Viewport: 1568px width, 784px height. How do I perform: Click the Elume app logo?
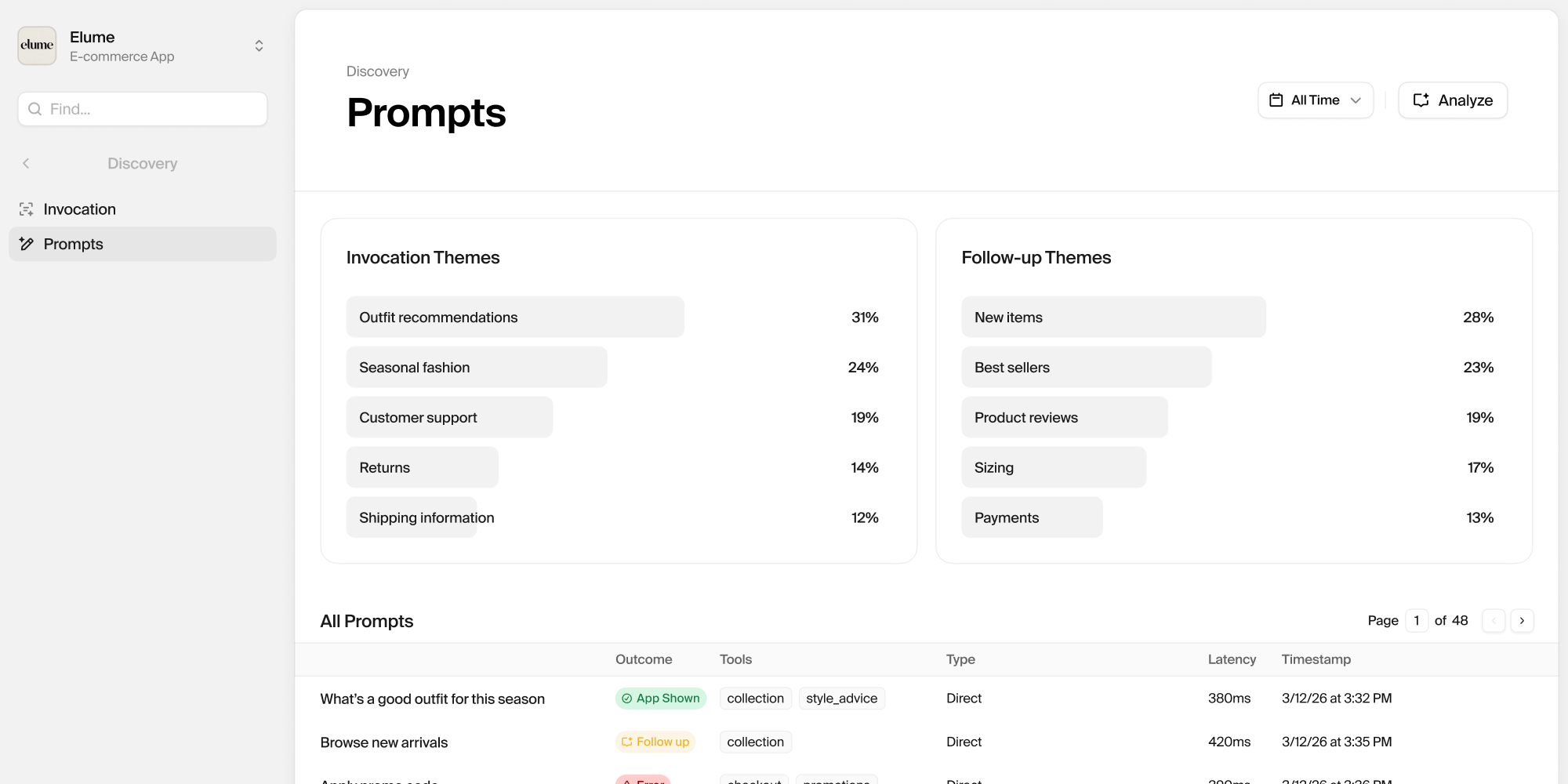pos(37,45)
